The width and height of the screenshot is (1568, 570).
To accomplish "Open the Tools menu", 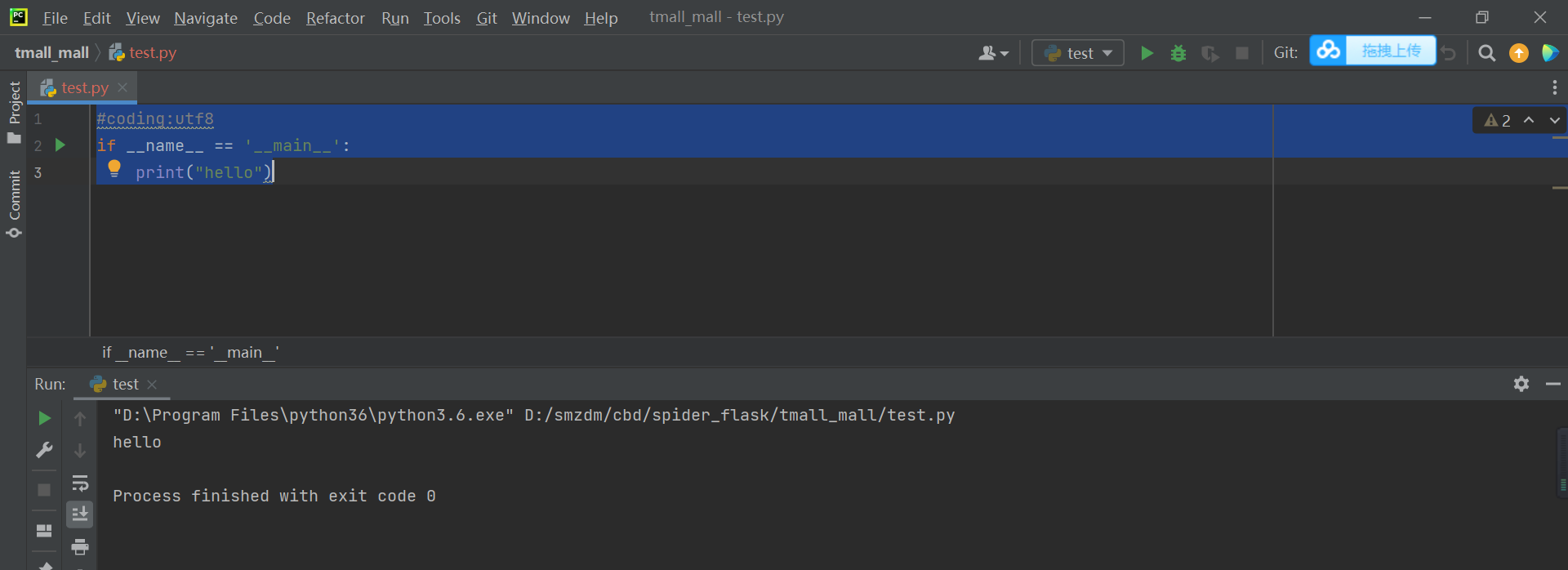I will 442,18.
